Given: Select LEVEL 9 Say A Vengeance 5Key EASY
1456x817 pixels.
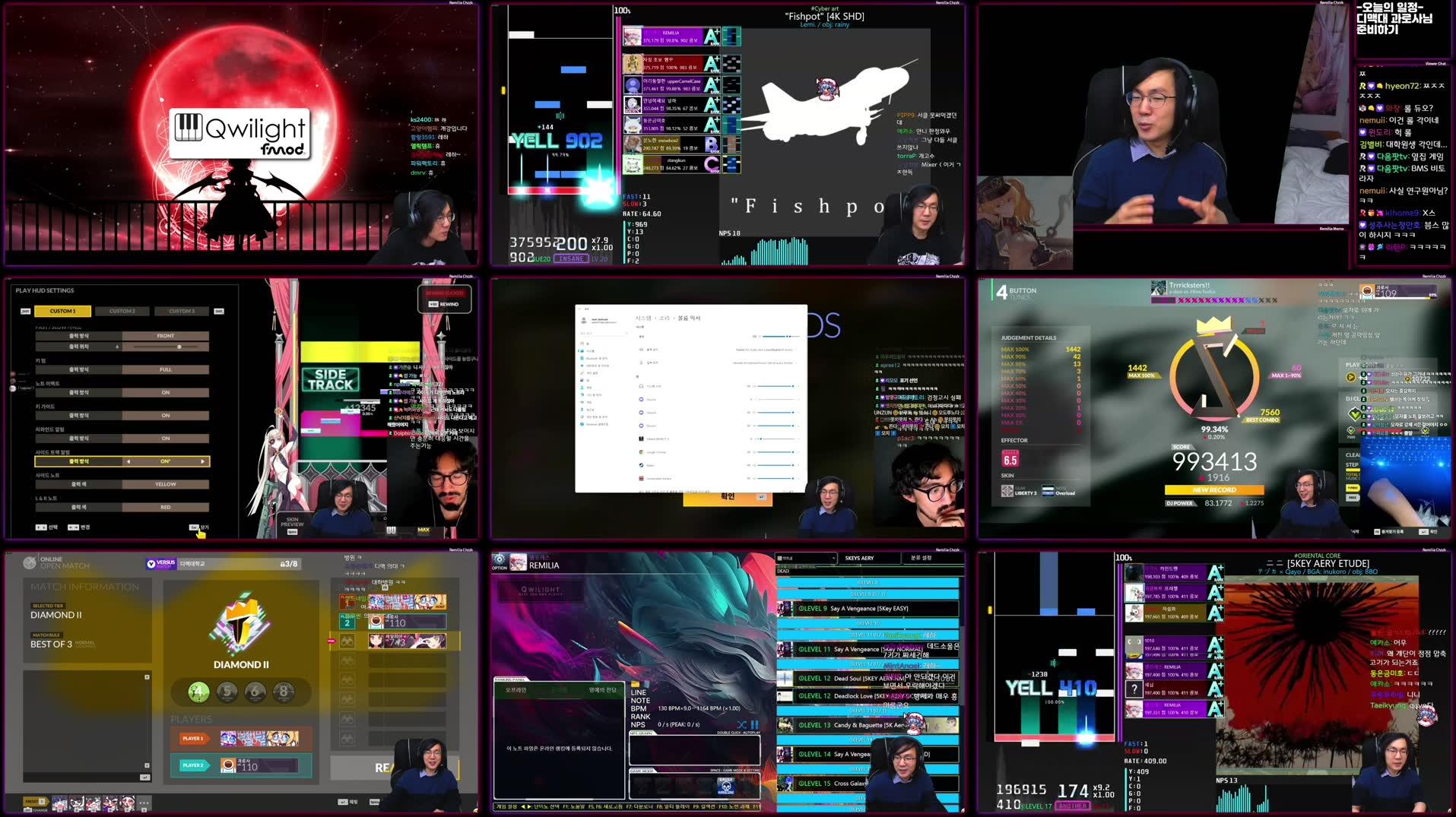Looking at the screenshot, I should coord(868,608).
